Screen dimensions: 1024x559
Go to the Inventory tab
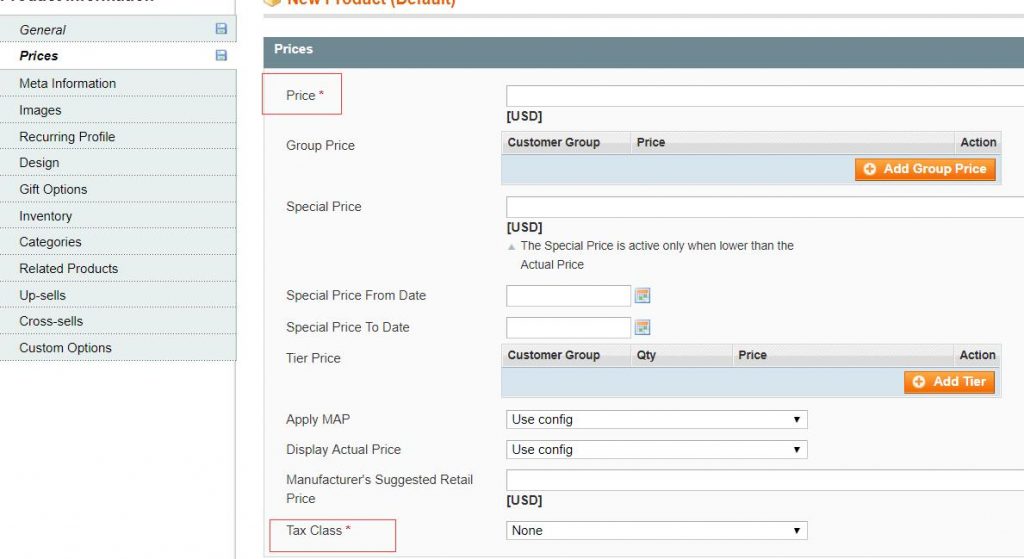pos(46,216)
